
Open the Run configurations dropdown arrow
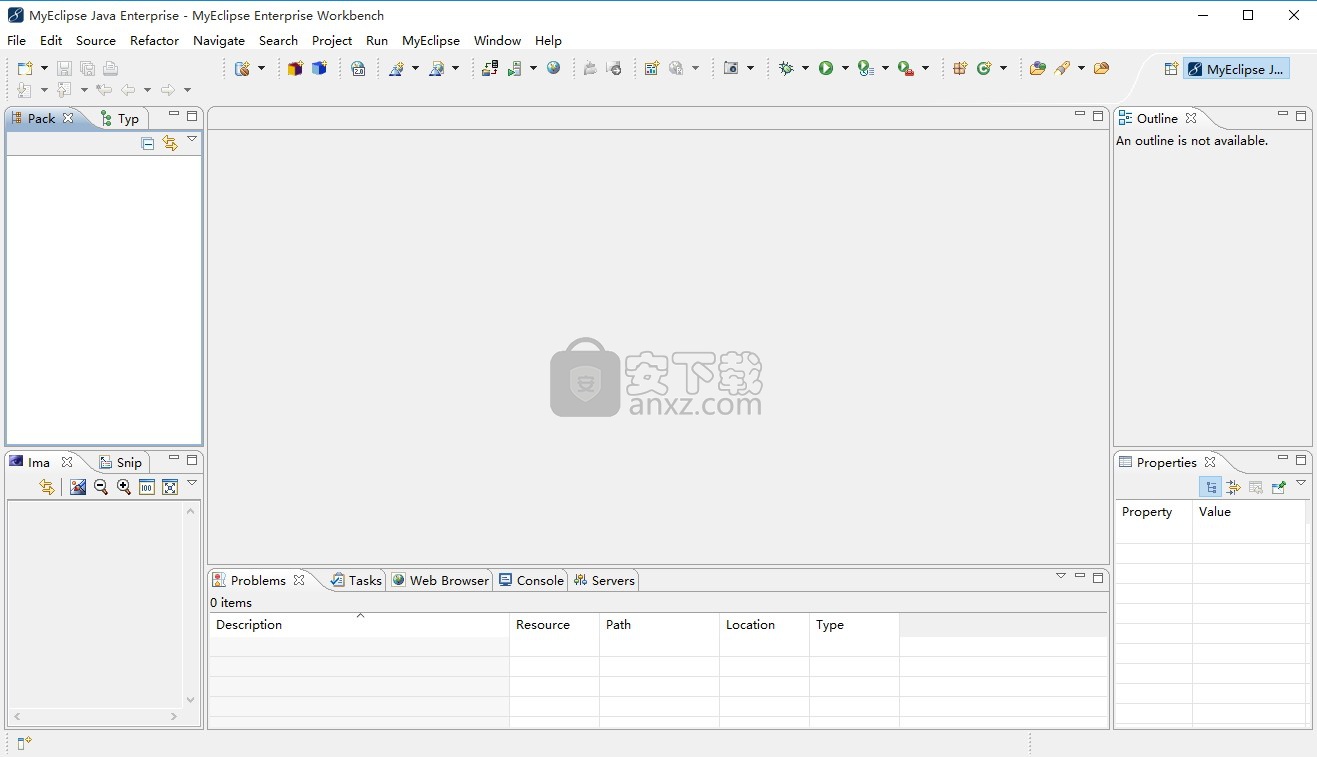click(x=845, y=68)
